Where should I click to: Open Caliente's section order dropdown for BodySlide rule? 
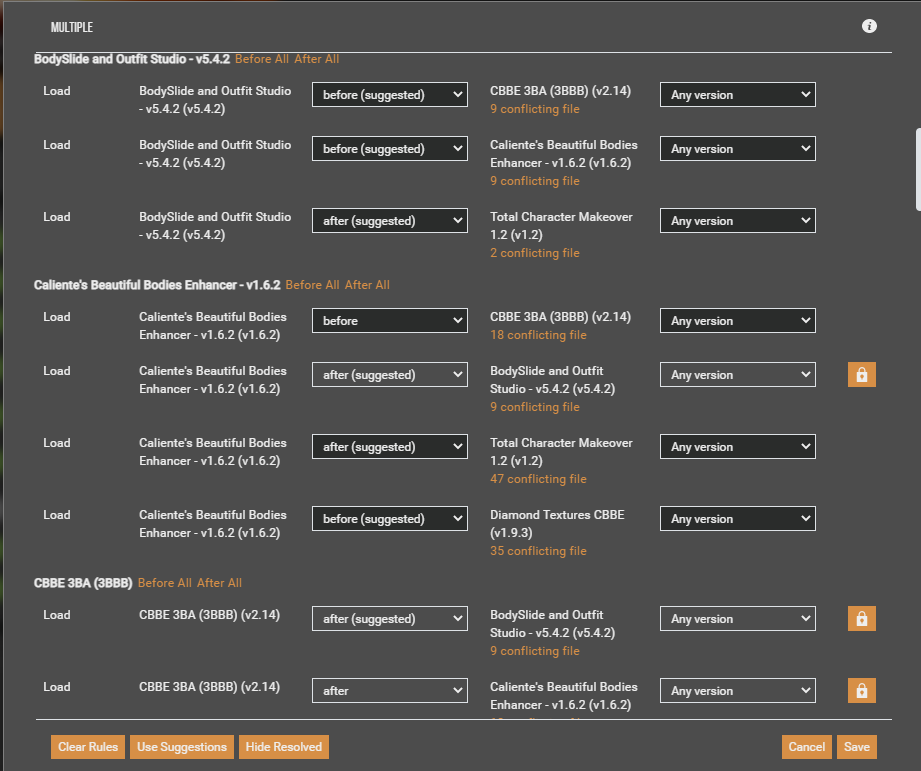(x=390, y=375)
